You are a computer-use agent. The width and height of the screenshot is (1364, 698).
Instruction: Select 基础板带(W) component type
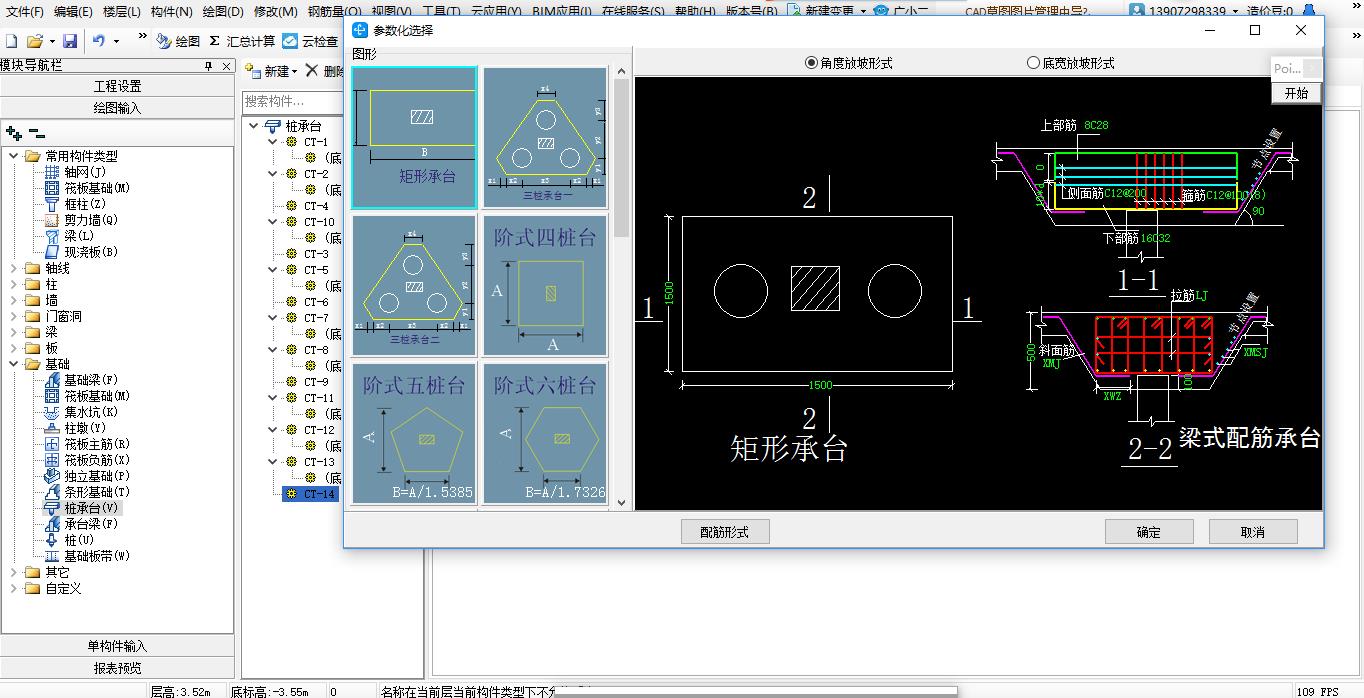tap(87, 556)
